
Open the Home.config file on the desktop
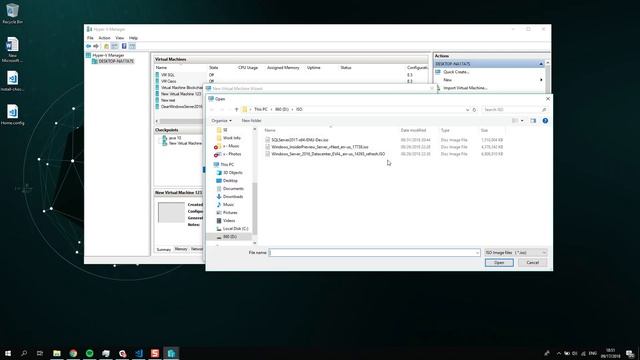coord(12,115)
